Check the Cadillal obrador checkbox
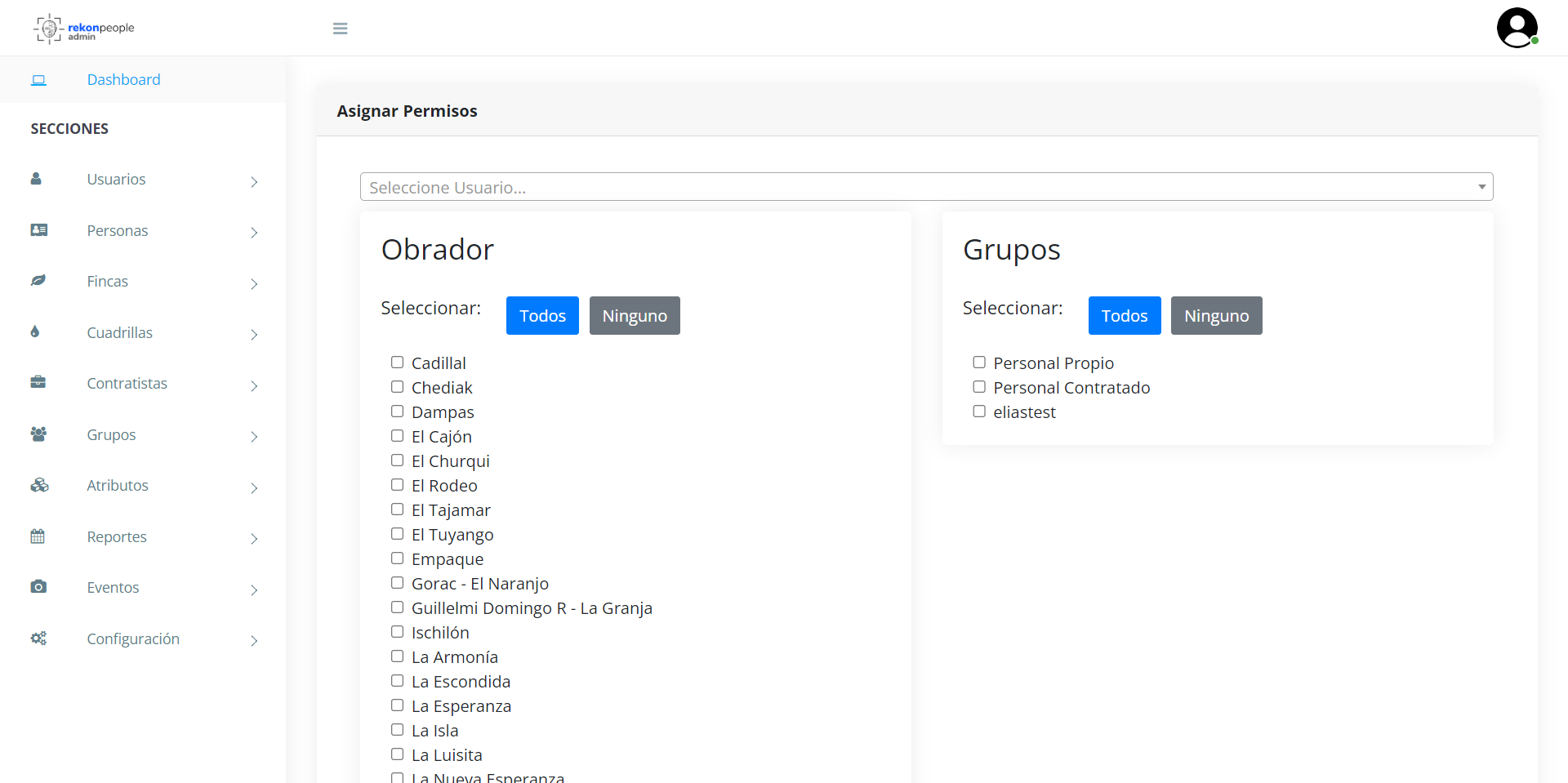This screenshot has height=783, width=1568. tap(397, 363)
